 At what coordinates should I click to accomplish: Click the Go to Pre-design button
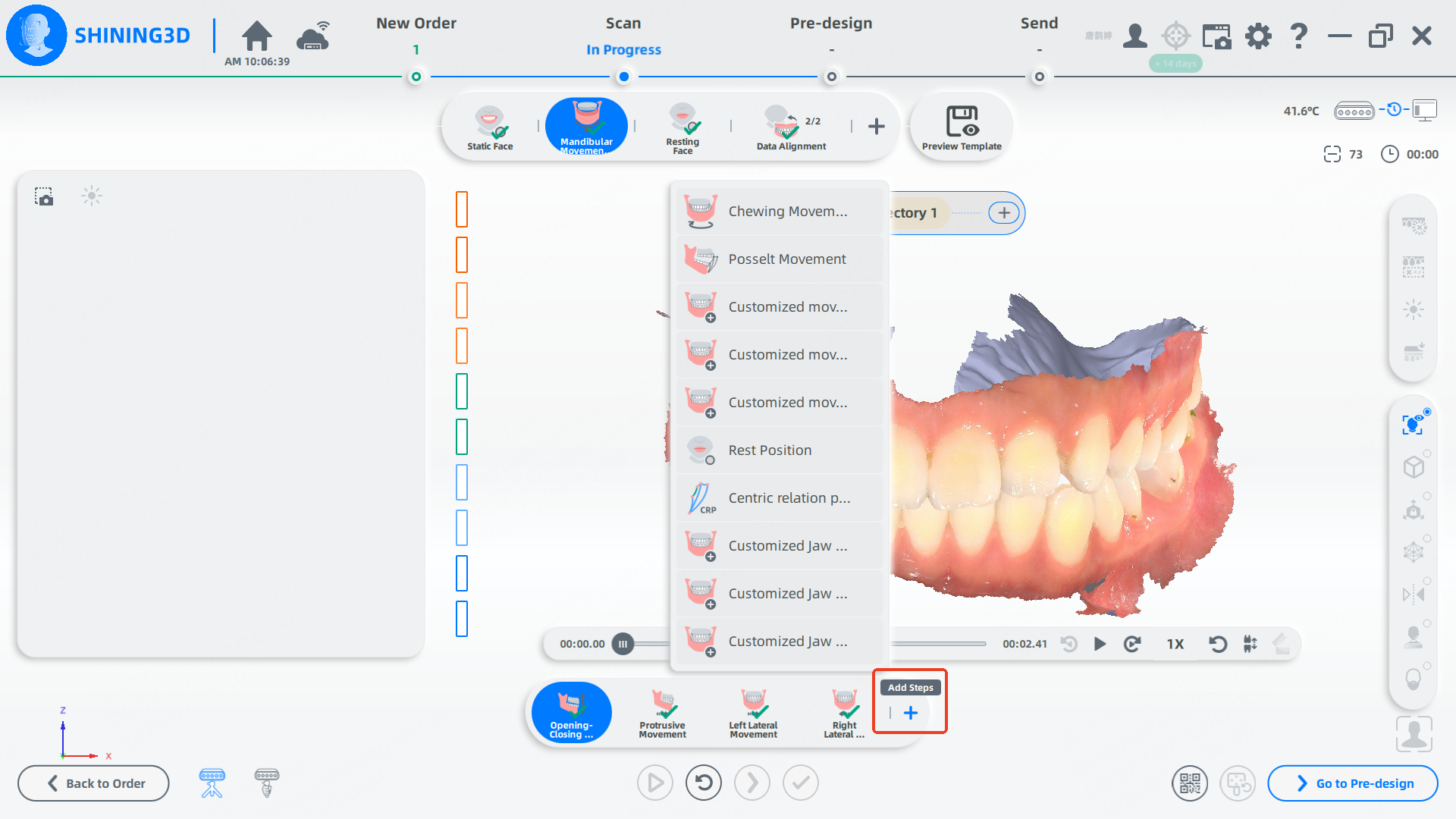pos(1353,783)
